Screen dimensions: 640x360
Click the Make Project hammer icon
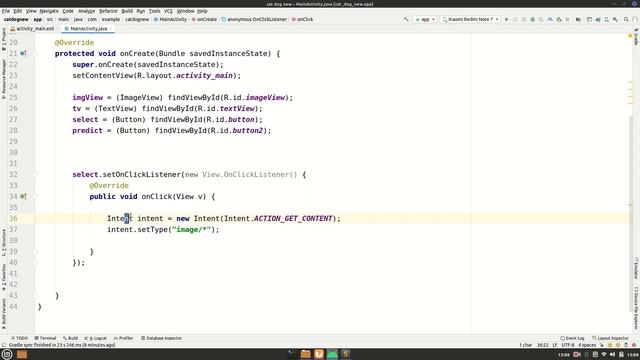point(406,19)
